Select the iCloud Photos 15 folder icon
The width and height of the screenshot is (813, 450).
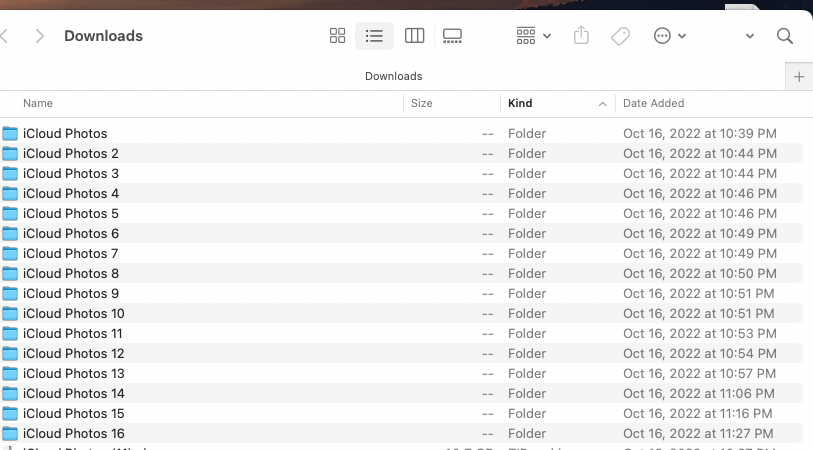tap(10, 413)
